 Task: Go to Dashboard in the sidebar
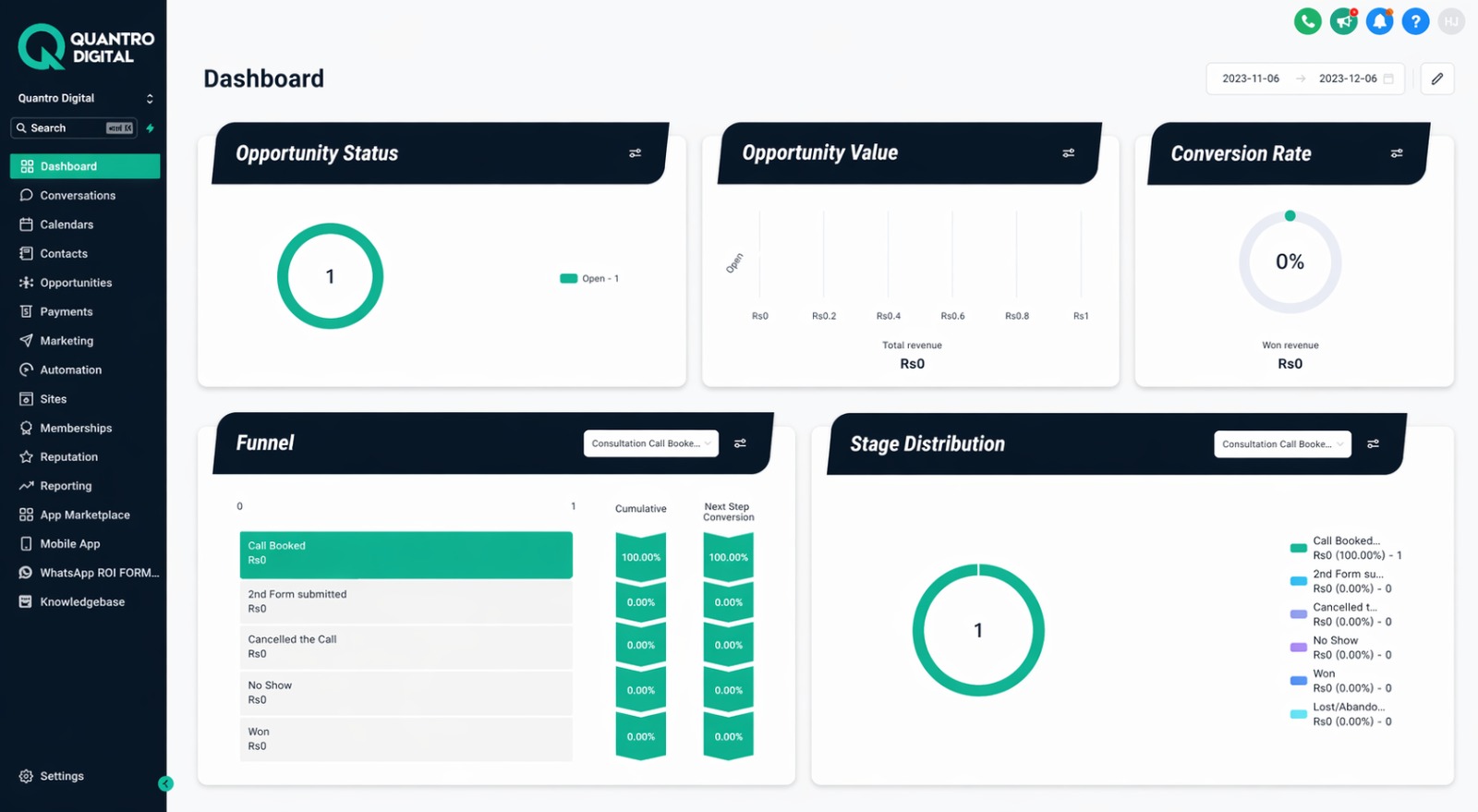point(85,166)
